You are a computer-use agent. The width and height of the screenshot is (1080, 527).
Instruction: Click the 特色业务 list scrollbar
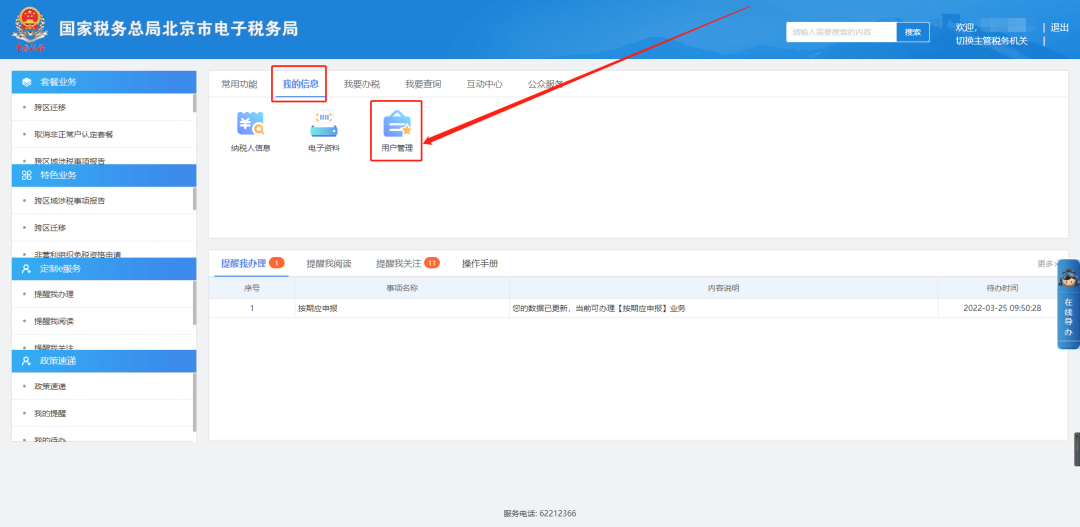point(194,198)
